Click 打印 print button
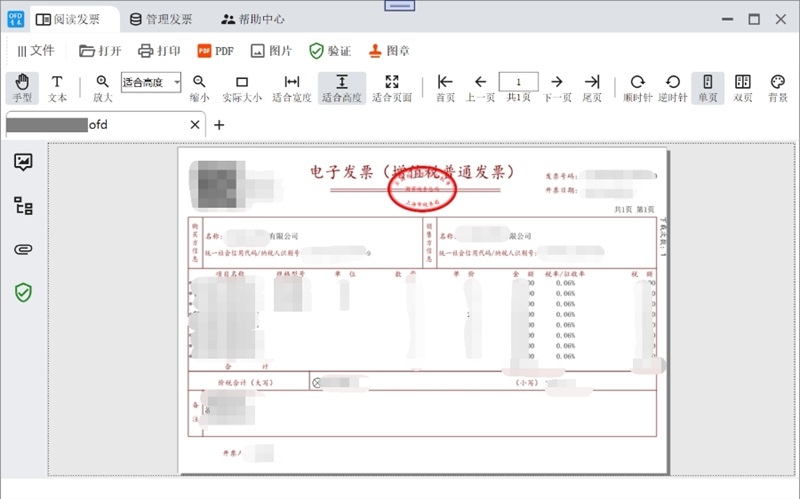This screenshot has width=800, height=499. (159, 51)
